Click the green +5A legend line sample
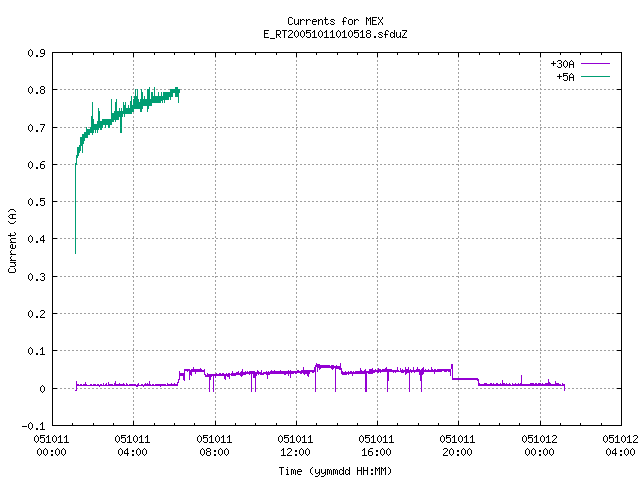 coord(595,76)
